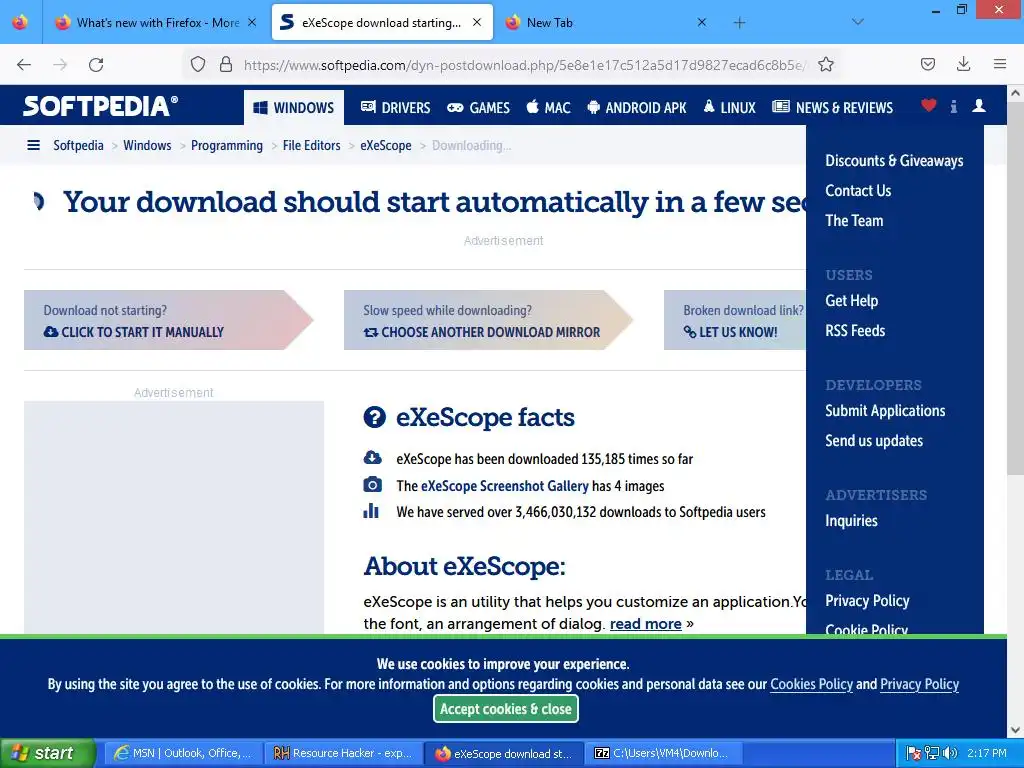This screenshot has height=768, width=1024.
Task: Click the read more link
Action: 645,624
